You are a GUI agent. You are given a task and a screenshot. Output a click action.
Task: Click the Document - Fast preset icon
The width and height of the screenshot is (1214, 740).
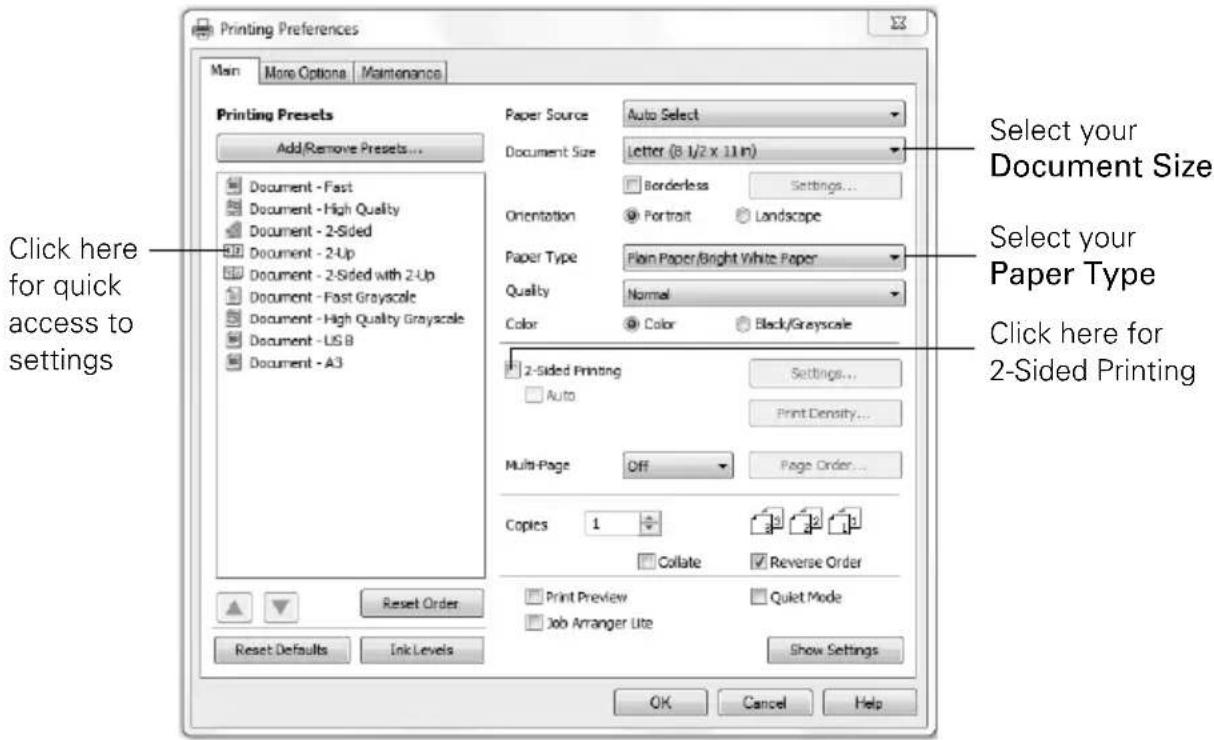pyautogui.click(x=236, y=186)
